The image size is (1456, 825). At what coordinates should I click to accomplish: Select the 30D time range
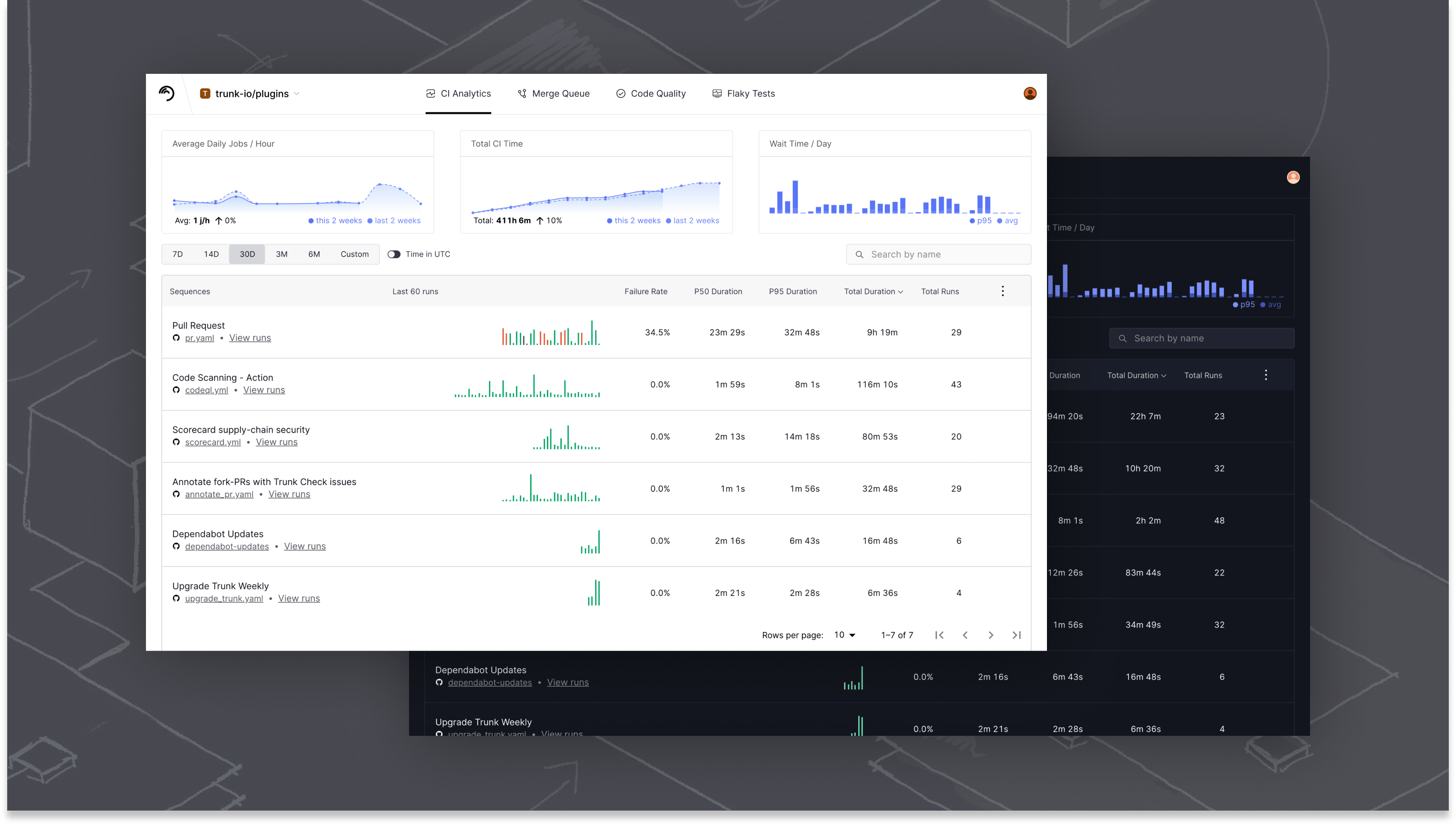(x=247, y=254)
